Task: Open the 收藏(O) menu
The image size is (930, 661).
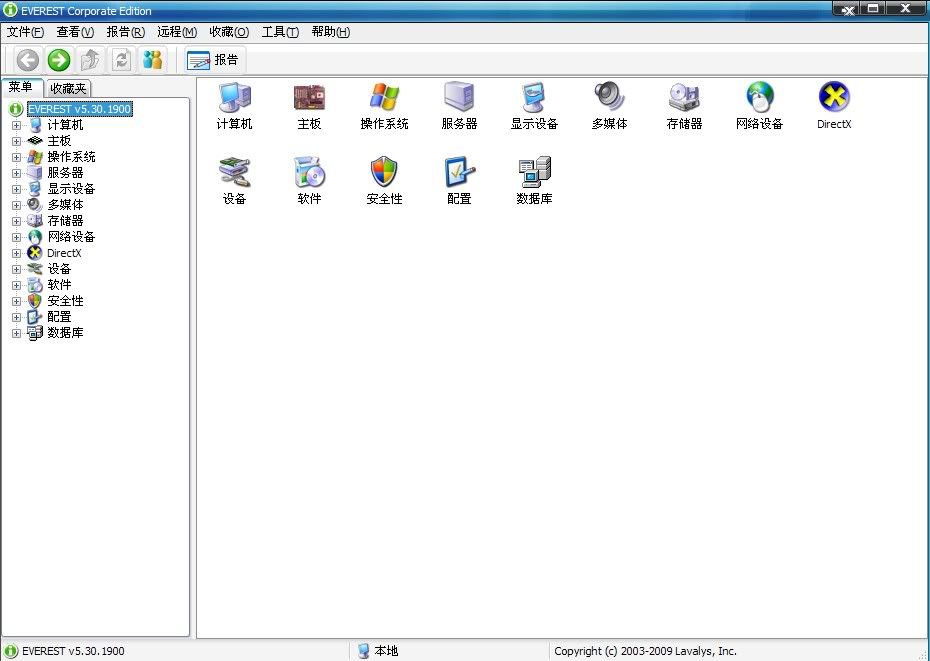Action: click(x=229, y=32)
